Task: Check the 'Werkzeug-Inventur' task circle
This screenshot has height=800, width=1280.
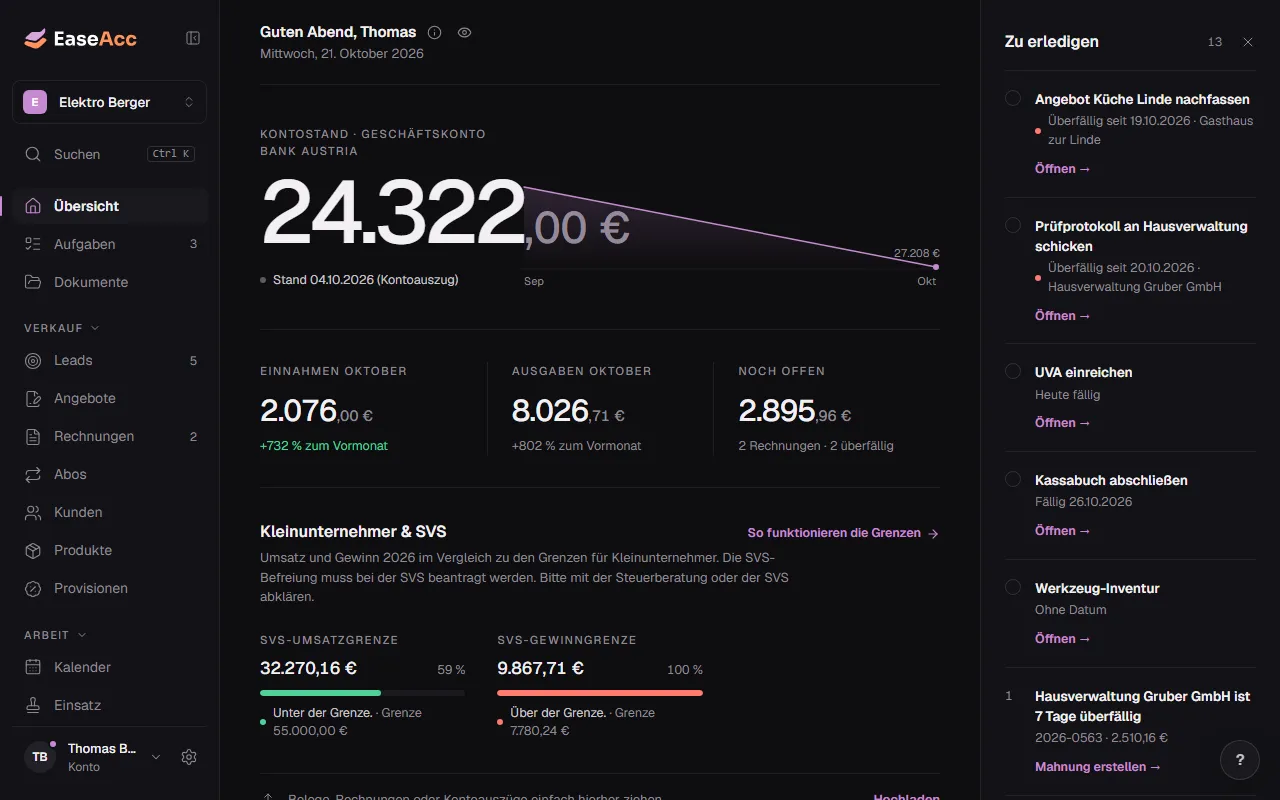Action: point(1013,587)
